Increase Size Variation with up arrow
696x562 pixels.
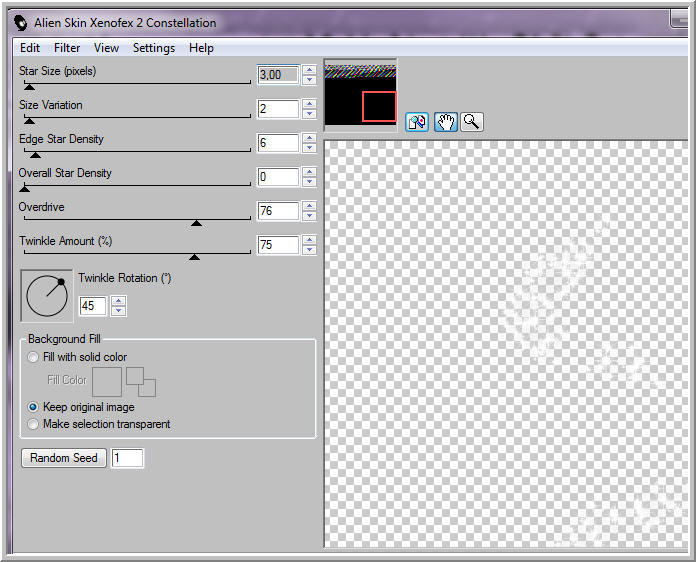tap(309, 104)
